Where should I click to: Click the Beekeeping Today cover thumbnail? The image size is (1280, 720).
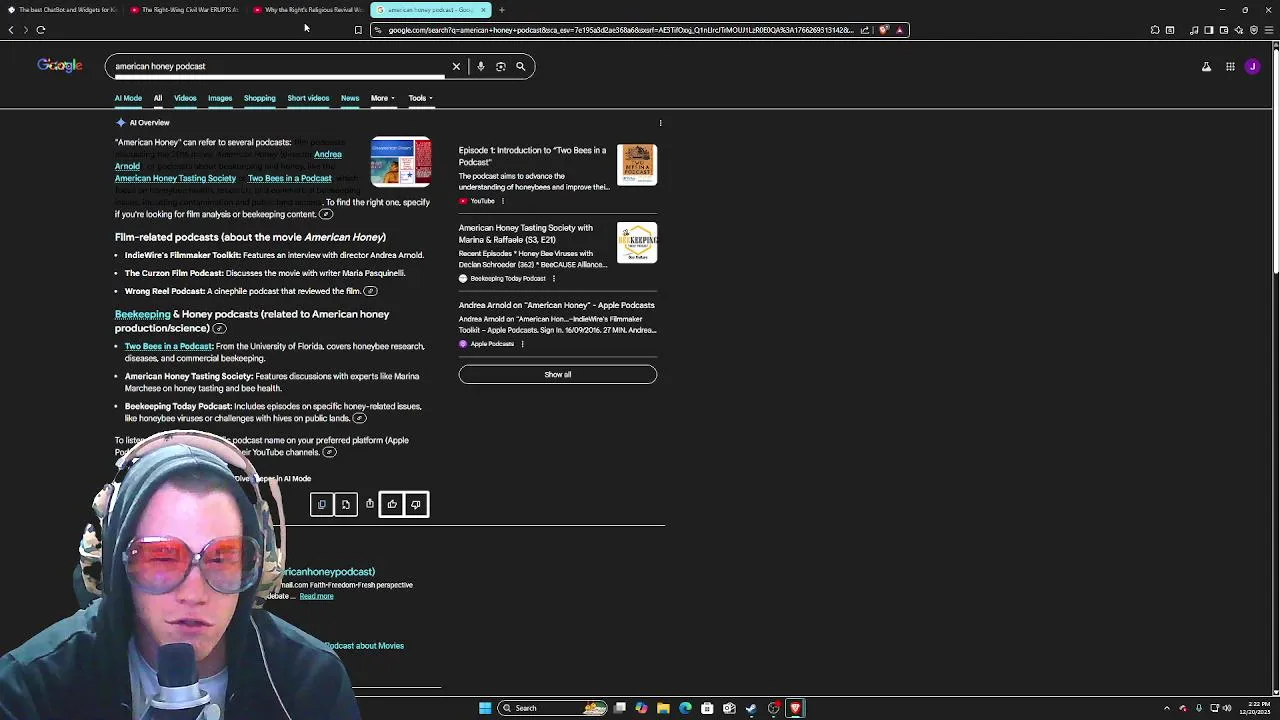coord(637,242)
